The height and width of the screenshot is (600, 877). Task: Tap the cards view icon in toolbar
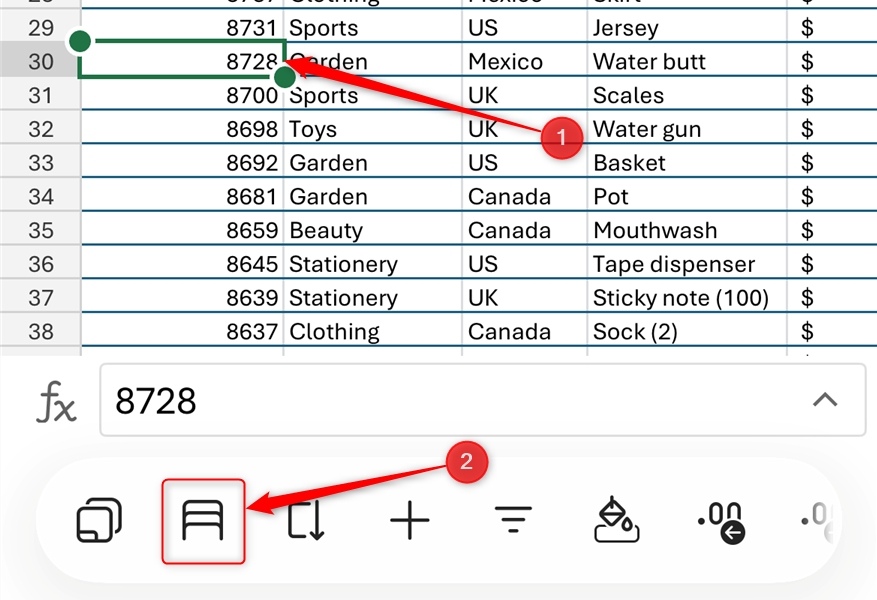[99, 520]
